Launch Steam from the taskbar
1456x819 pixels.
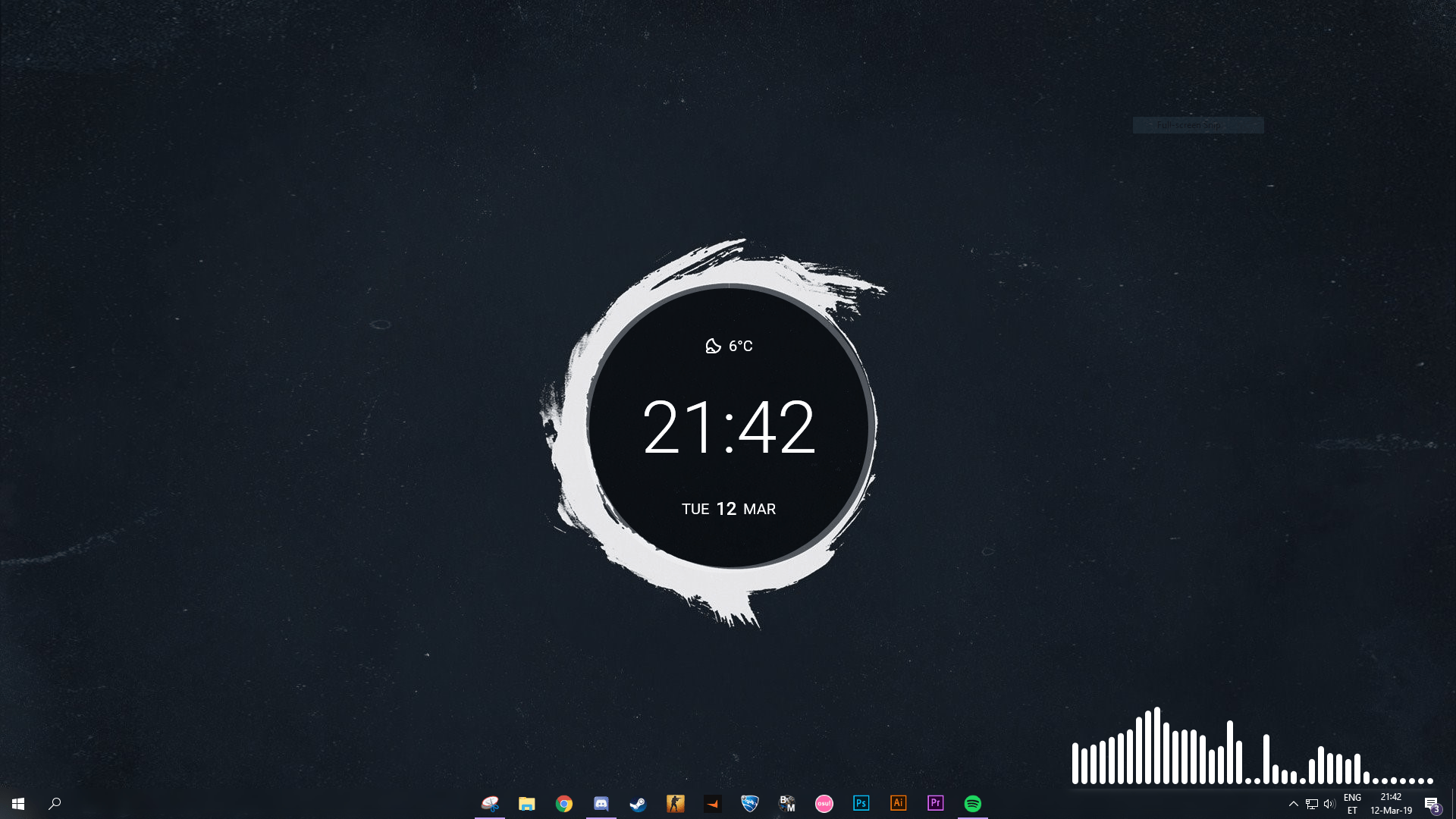[639, 803]
